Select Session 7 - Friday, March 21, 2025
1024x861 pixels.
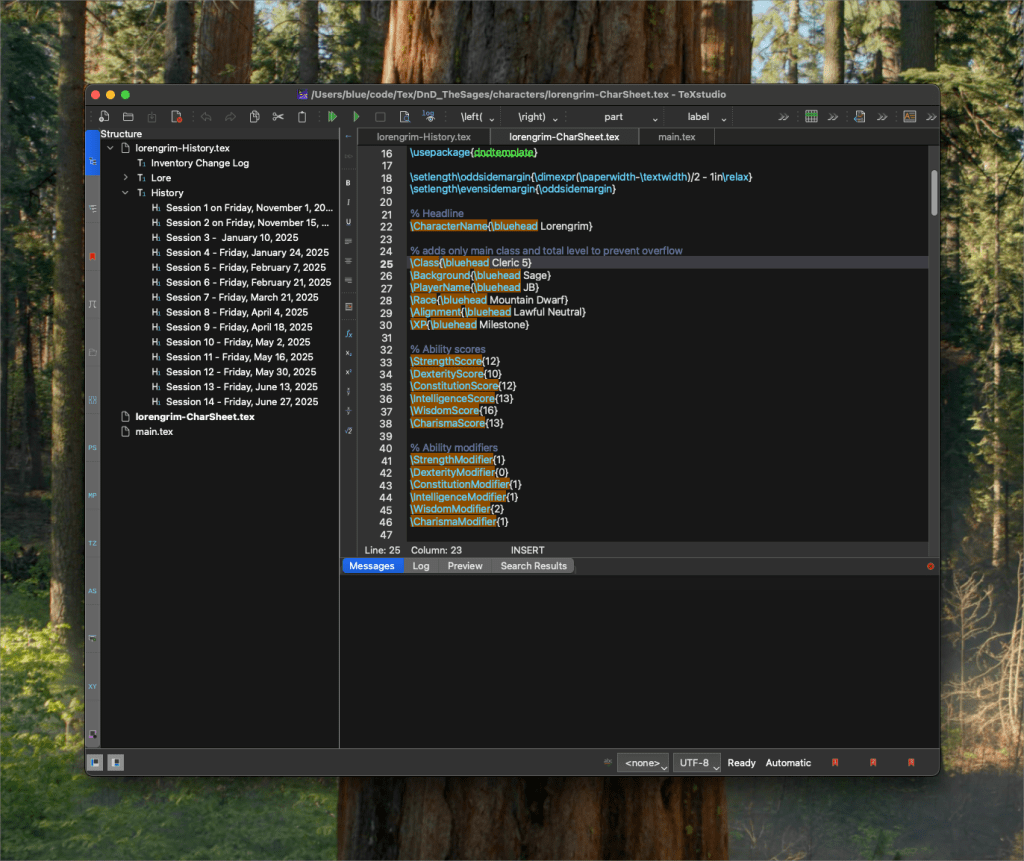242,297
